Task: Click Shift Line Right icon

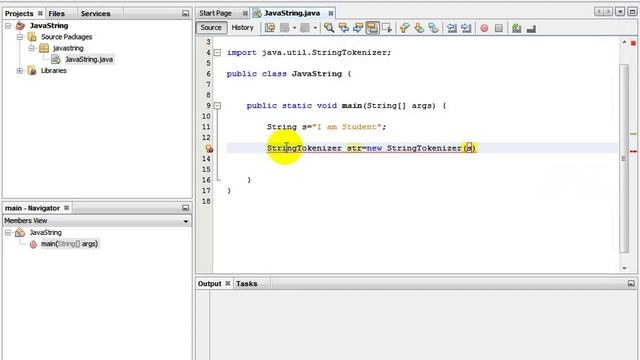Action: click(x=466, y=28)
